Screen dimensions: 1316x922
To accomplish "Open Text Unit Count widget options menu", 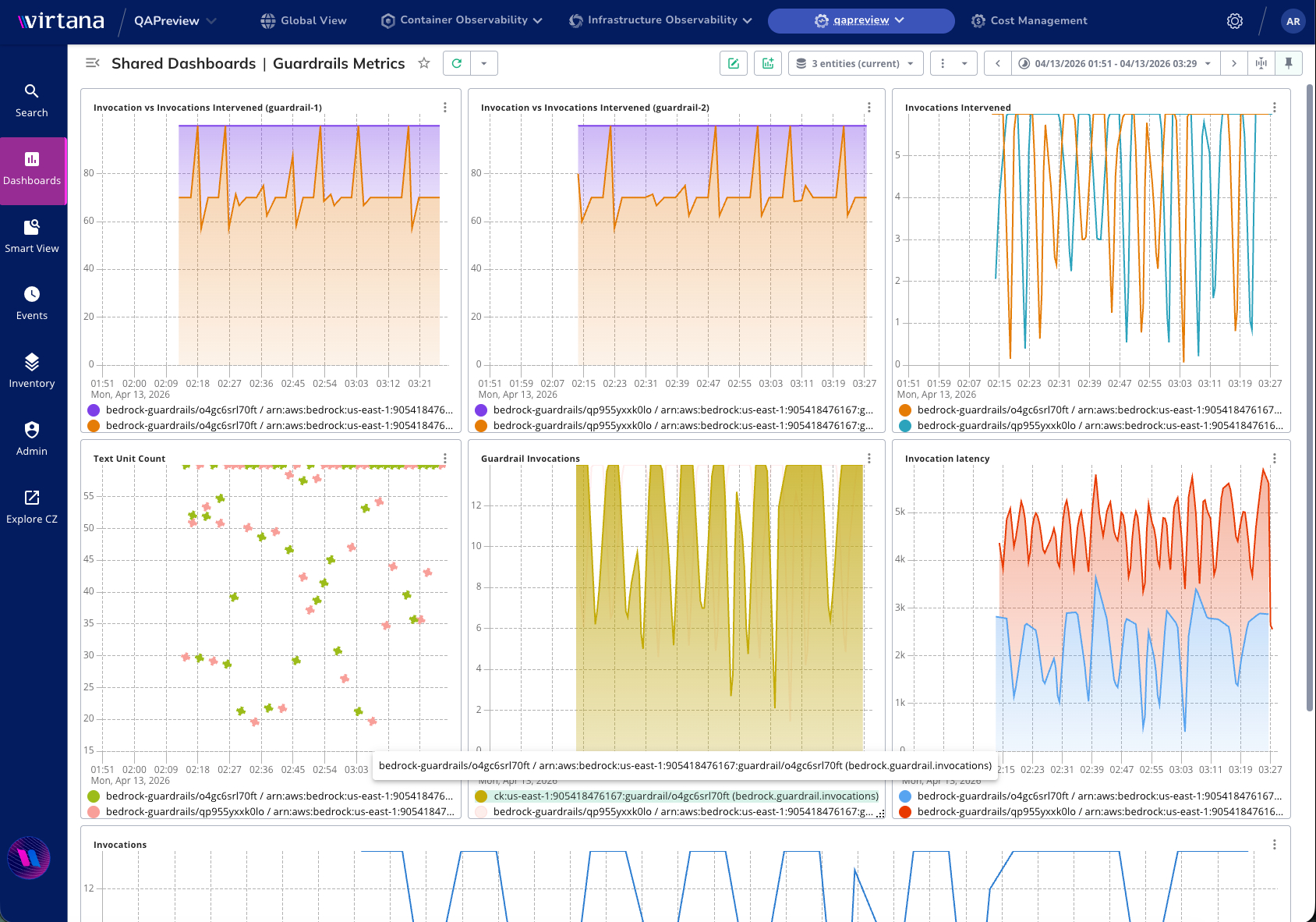I will (445, 459).
